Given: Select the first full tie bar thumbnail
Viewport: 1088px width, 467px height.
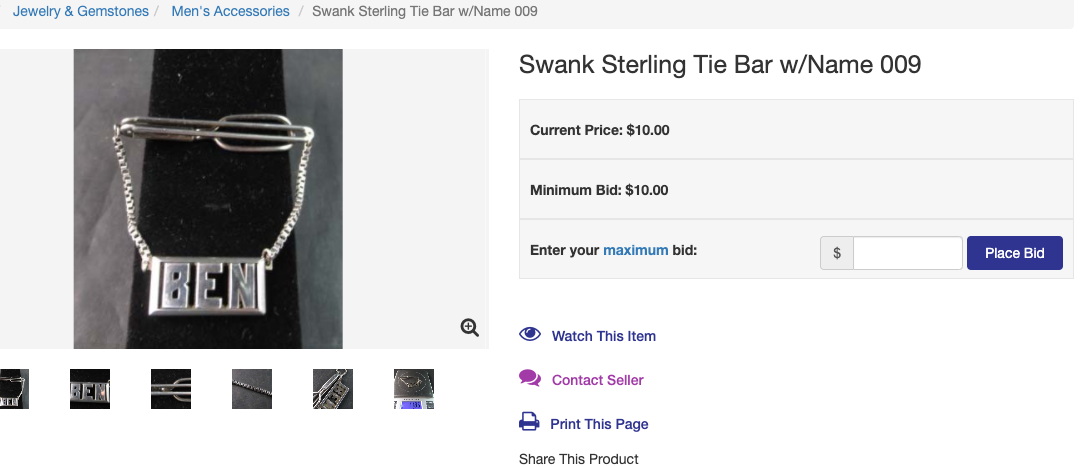Looking at the screenshot, I should pos(14,389).
